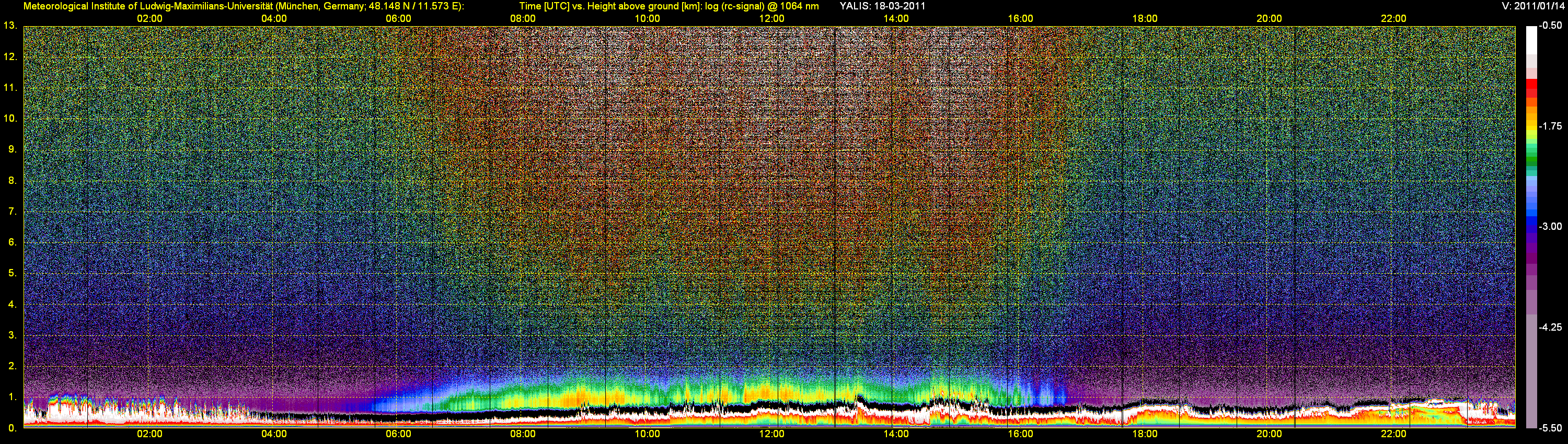
Task: Click the 5. km height axis label
Action: coord(12,273)
